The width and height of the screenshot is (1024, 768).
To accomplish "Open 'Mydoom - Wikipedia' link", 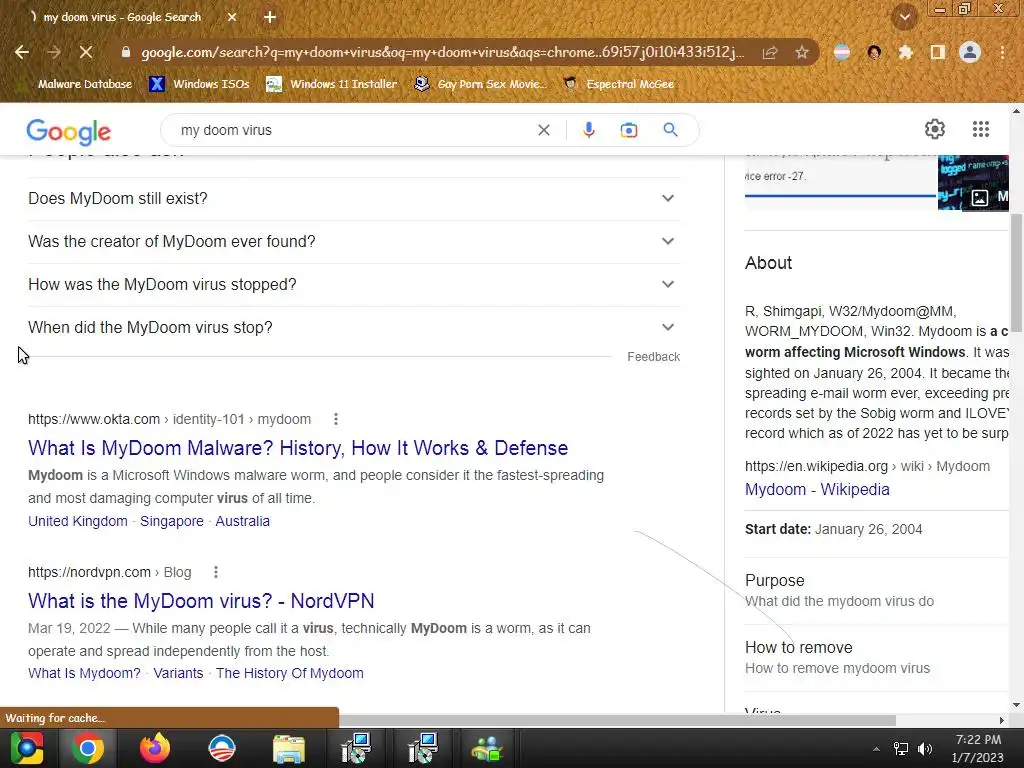I will tap(817, 489).
